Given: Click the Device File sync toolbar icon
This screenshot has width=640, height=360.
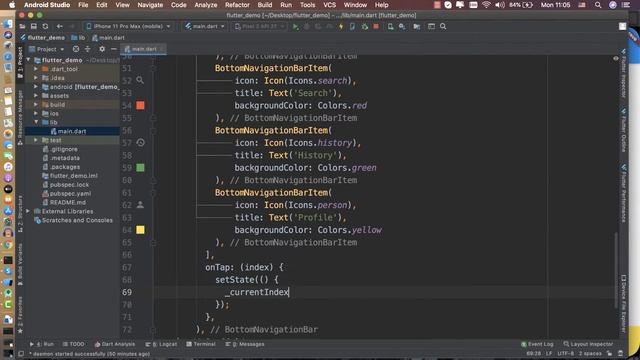Looking at the screenshot, I should [352, 27].
